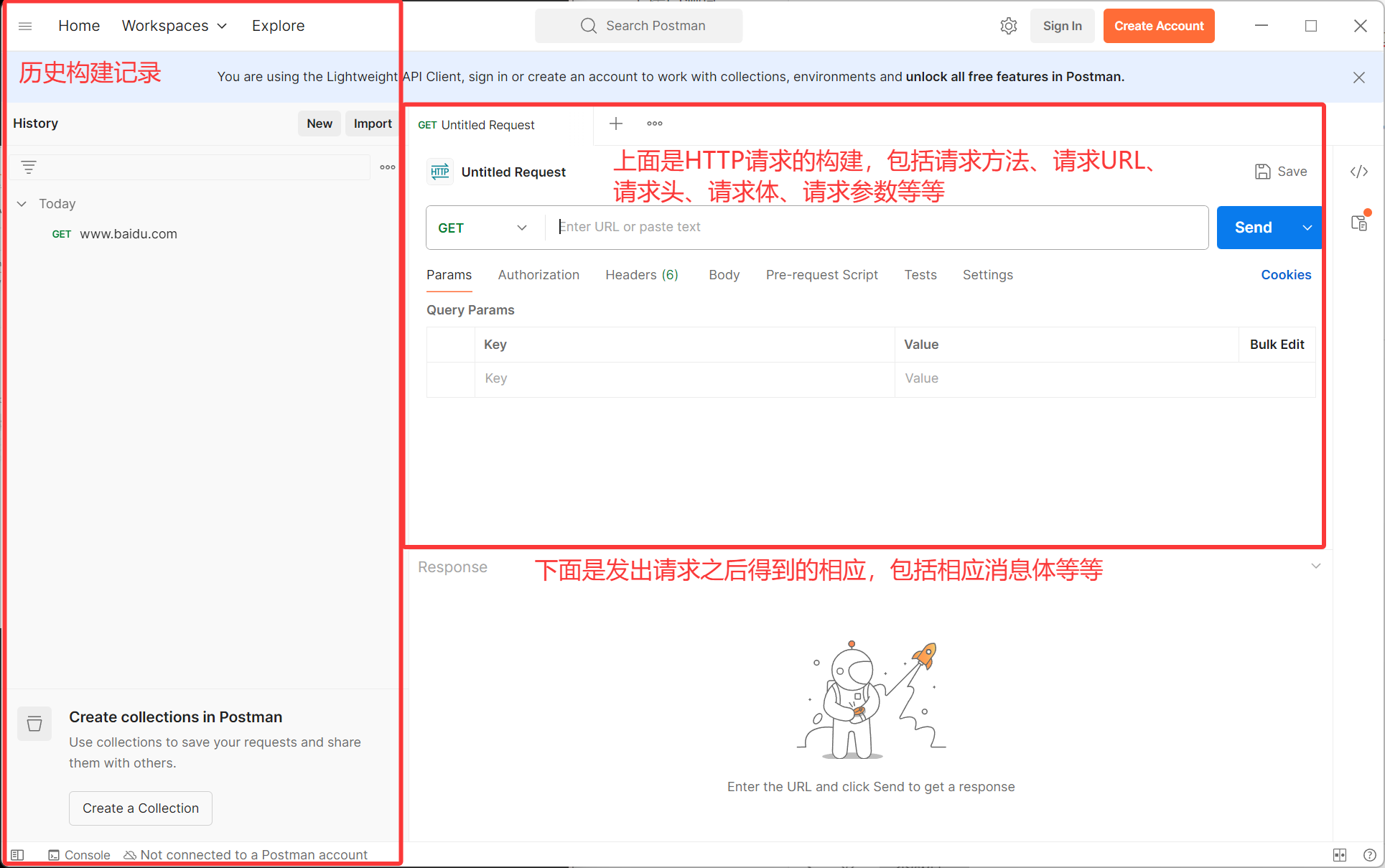
Task: Open the request info panel icon
Action: click(x=1358, y=223)
